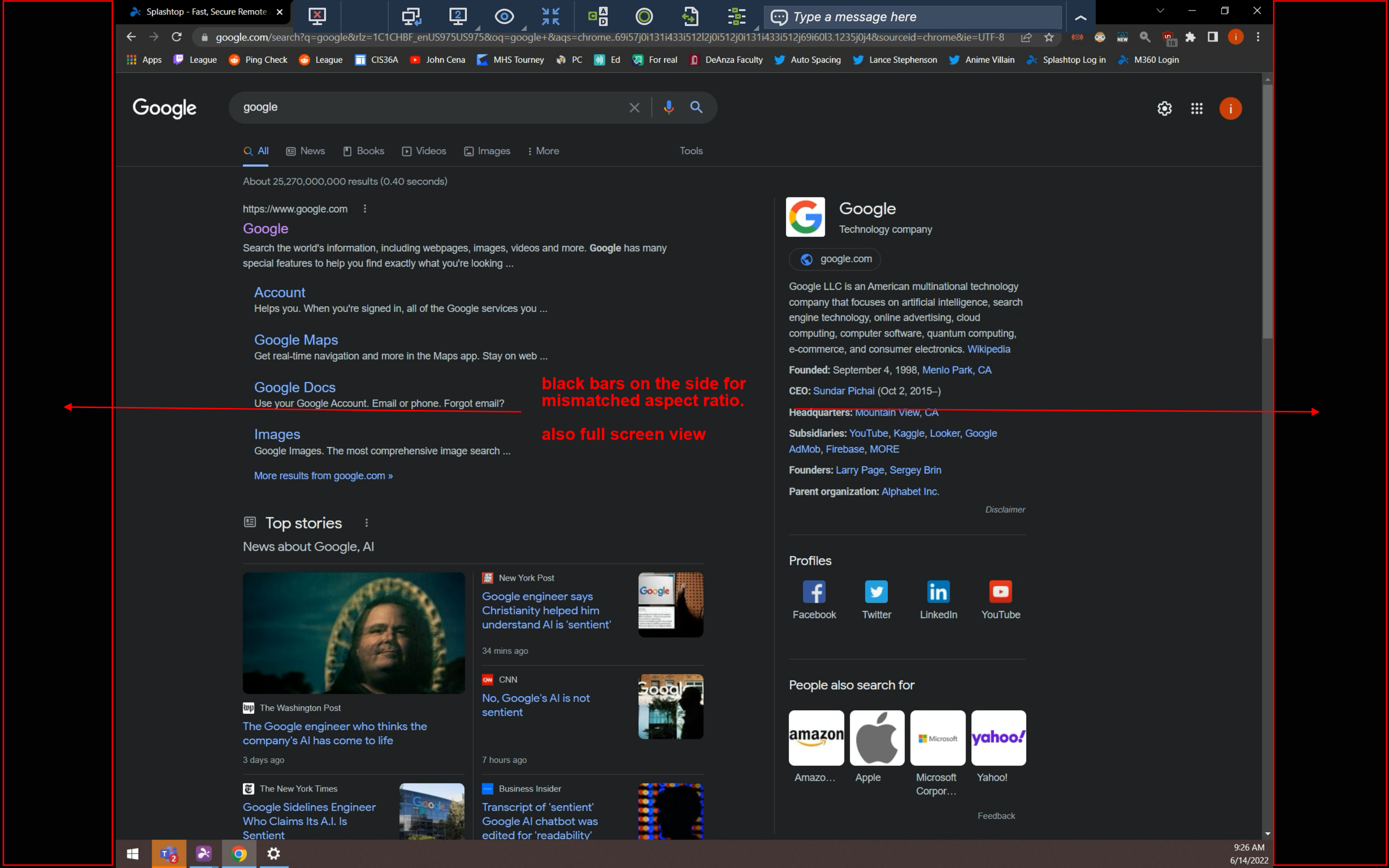The width and height of the screenshot is (1389, 868).
Task: Switch to the News tab
Action: tap(305, 151)
